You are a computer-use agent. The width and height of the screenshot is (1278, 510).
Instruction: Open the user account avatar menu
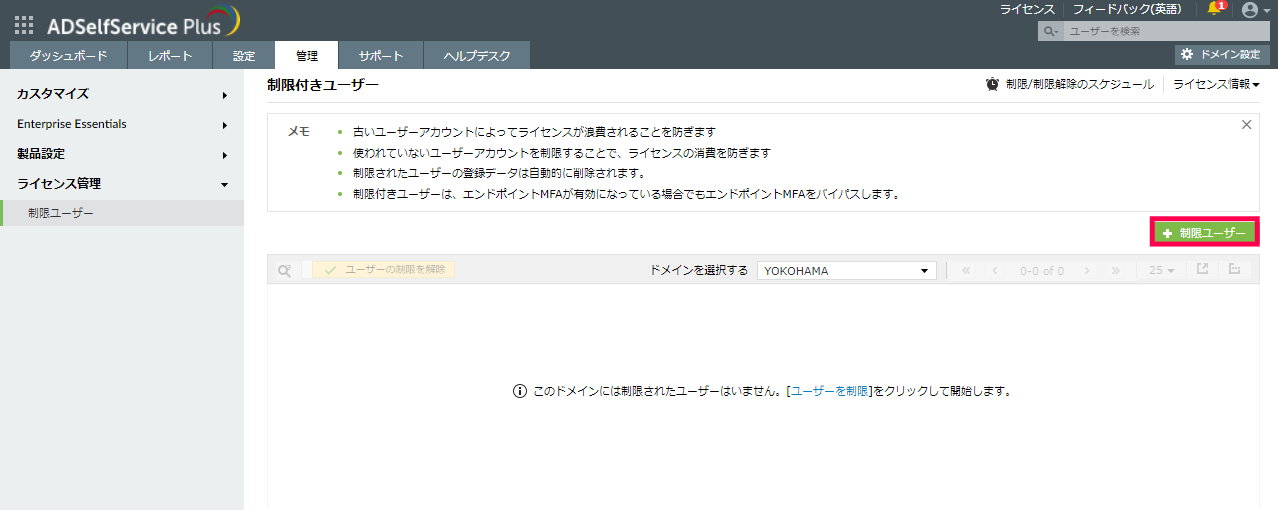1254,9
